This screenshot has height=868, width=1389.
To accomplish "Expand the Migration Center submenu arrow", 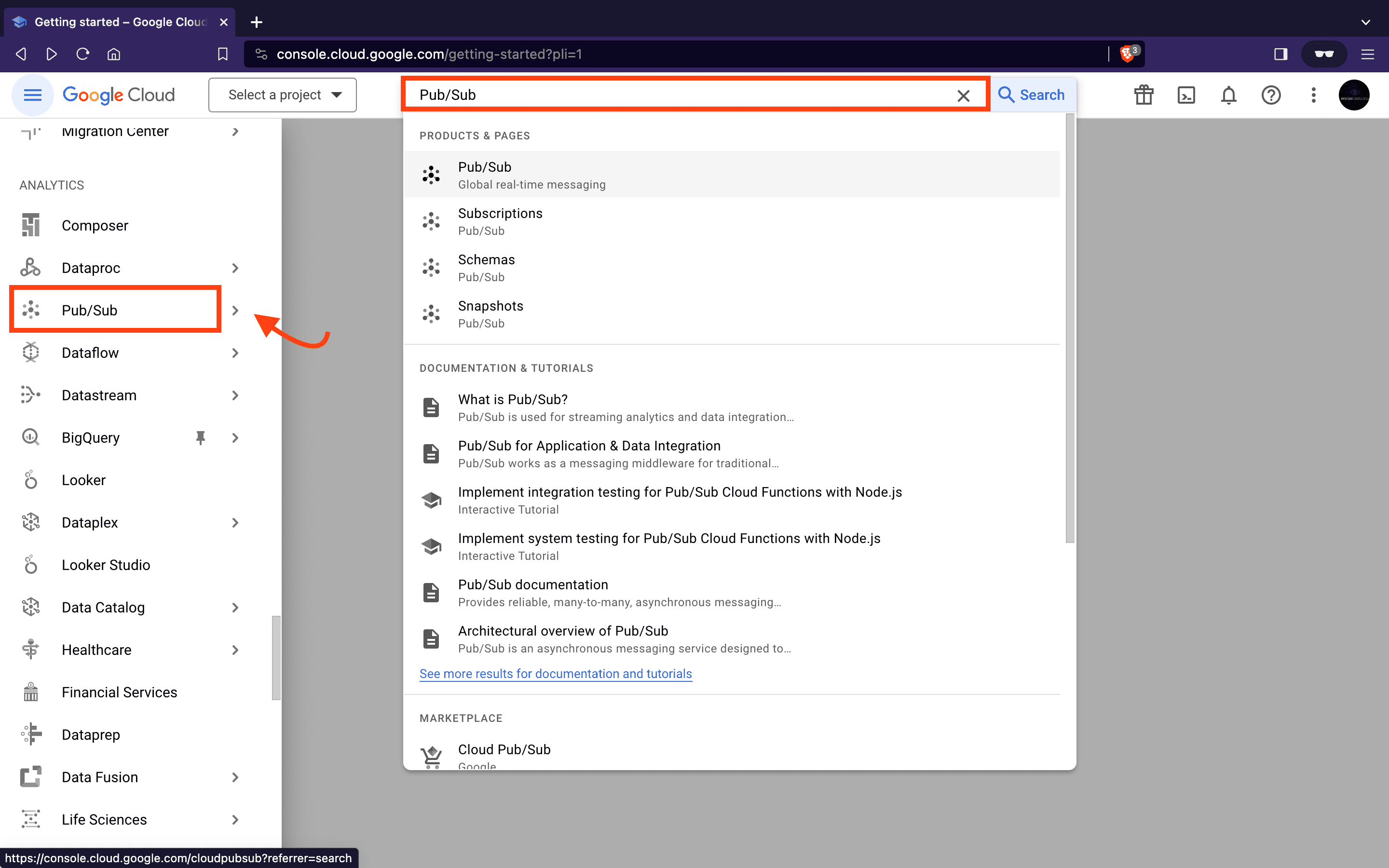I will click(235, 132).
